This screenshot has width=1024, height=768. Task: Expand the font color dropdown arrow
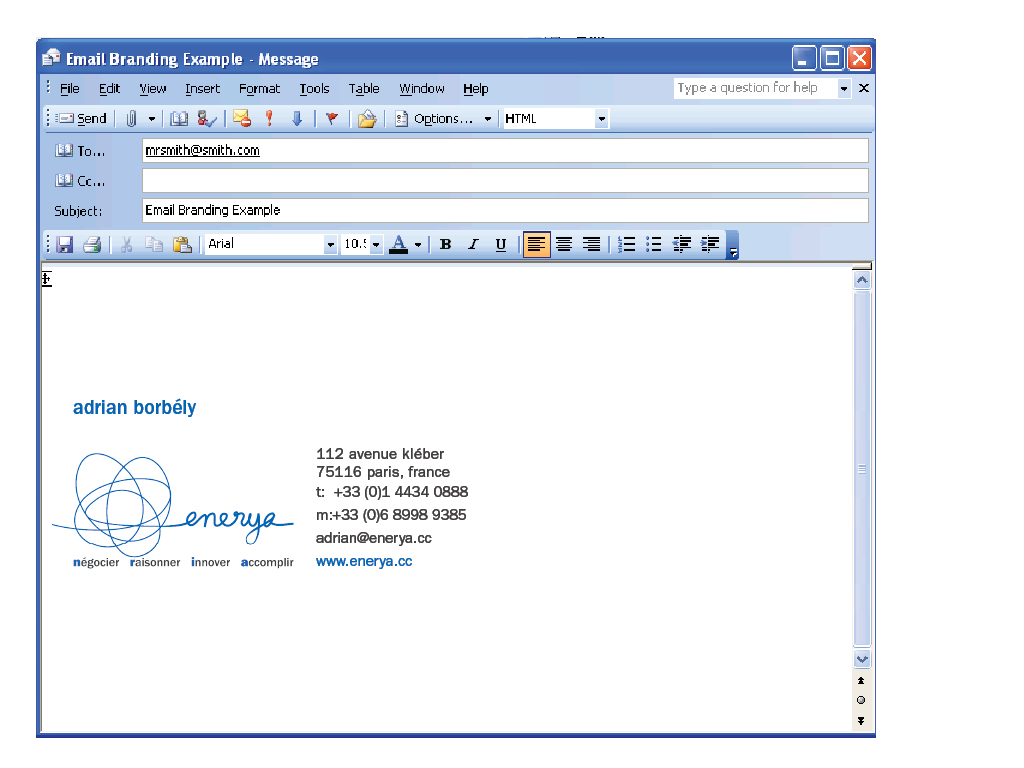tap(418, 245)
